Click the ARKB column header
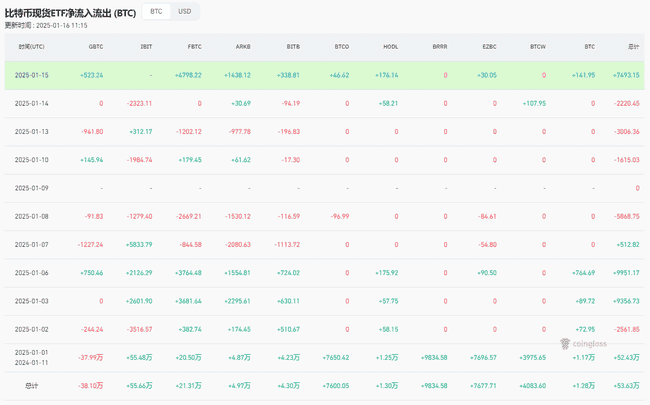This screenshot has width=650, height=405. click(243, 47)
